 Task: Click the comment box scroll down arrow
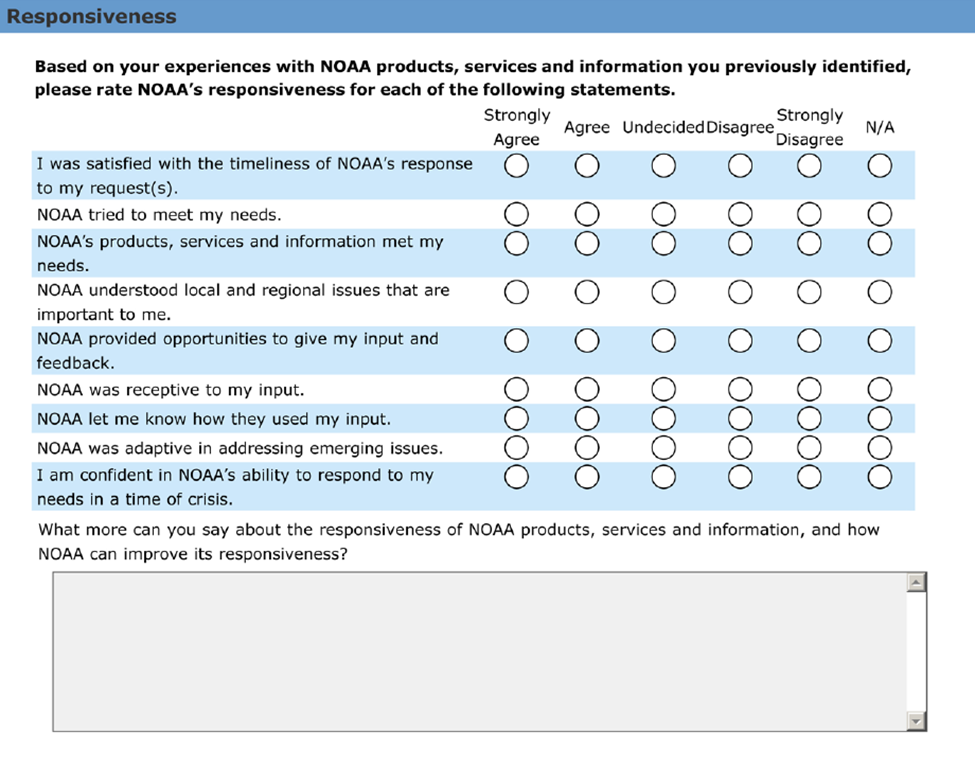pos(916,721)
